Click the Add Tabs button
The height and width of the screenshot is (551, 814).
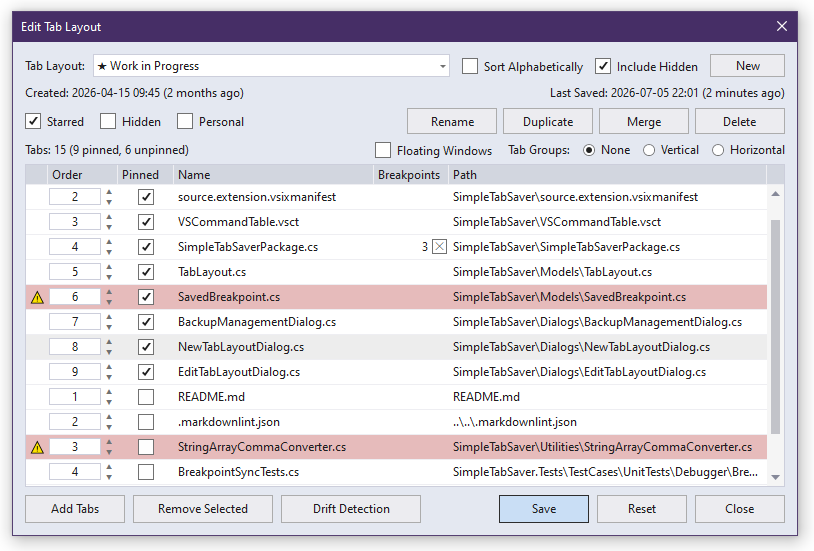click(75, 509)
